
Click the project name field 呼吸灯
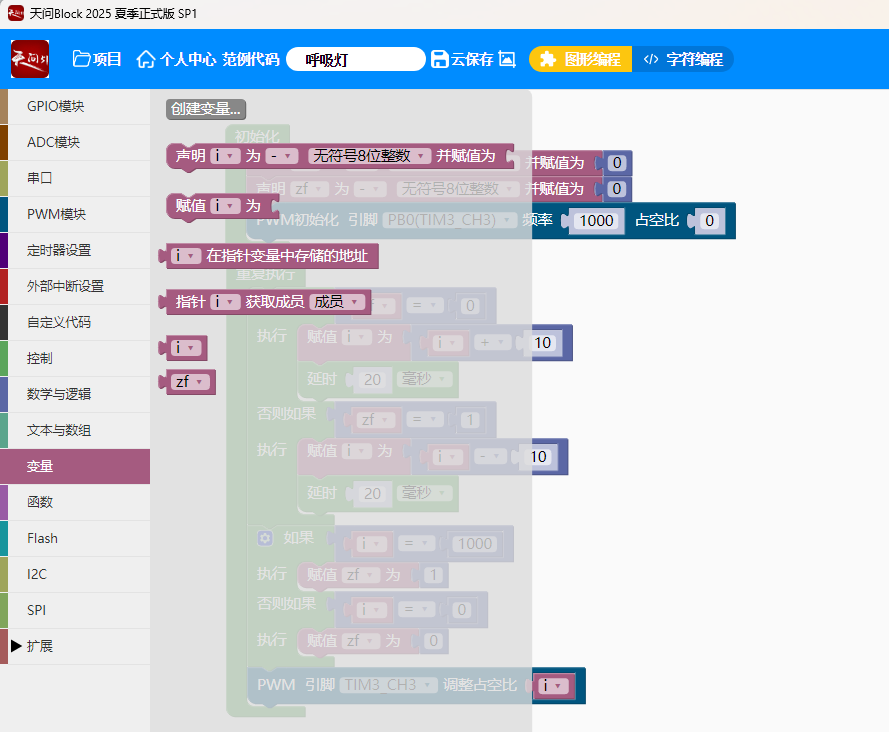point(355,59)
